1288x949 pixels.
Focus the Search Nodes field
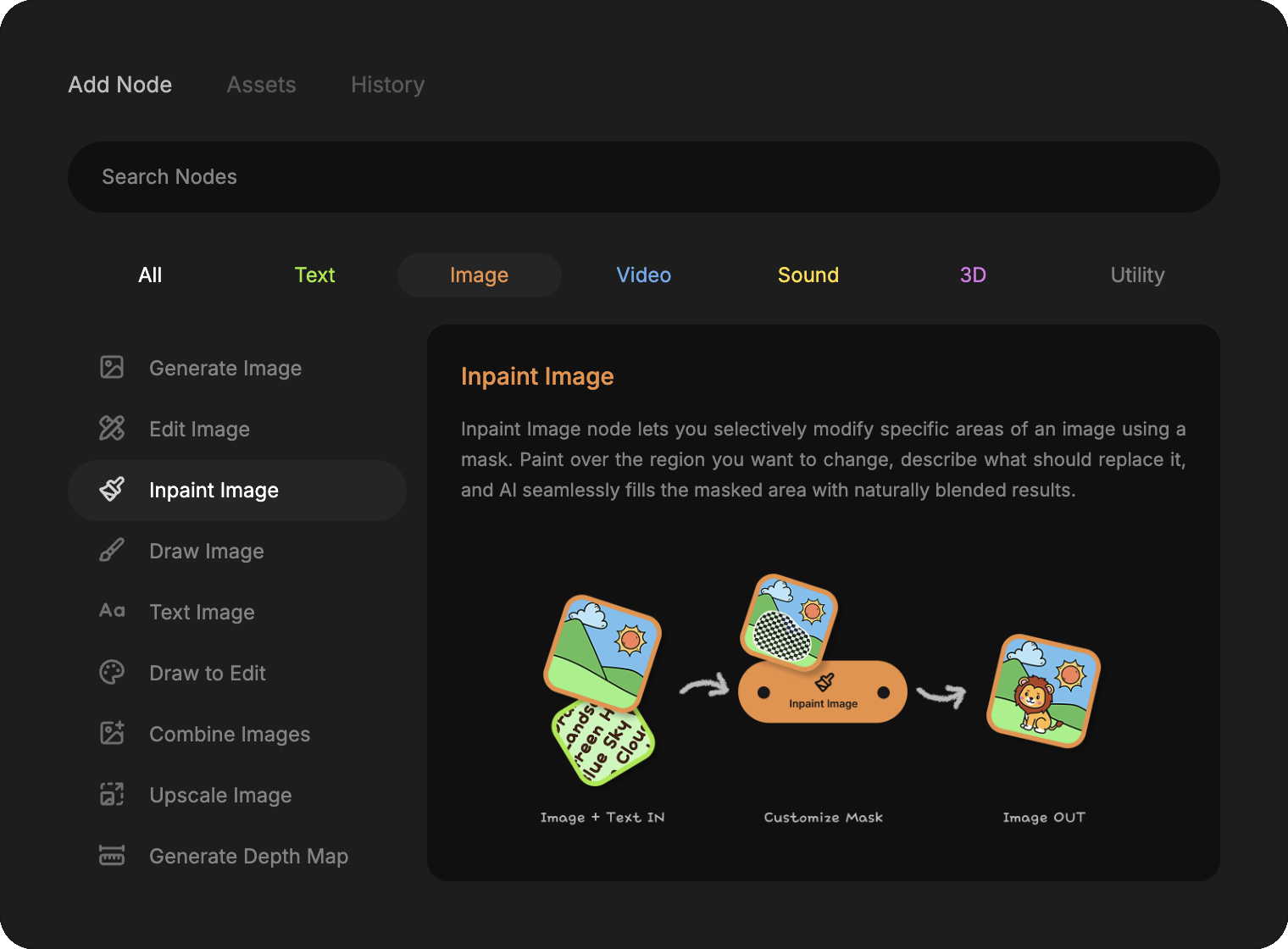pos(644,177)
